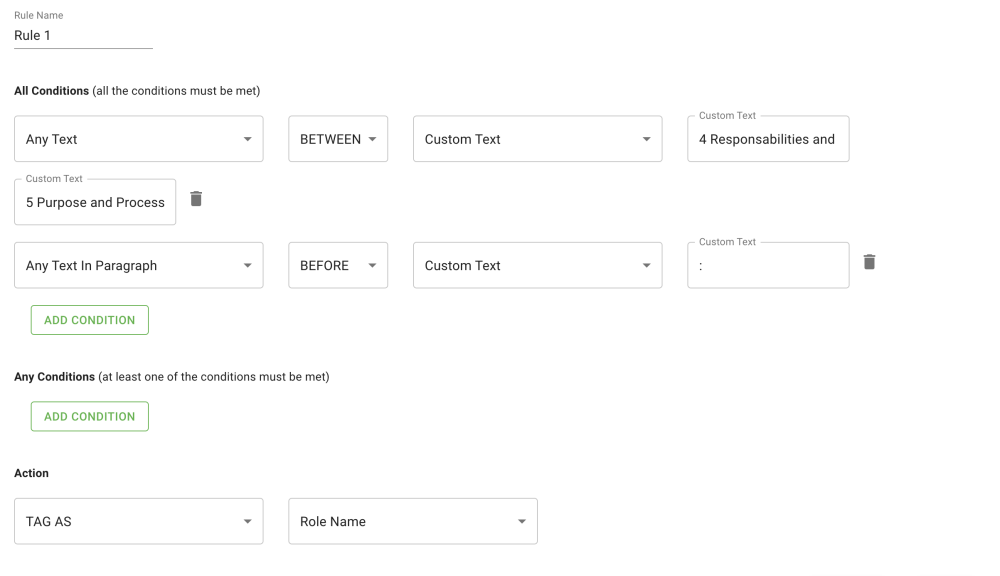Focus the Rule Name field
Image resolution: width=1000 pixels, height=576 pixels.
tap(83, 36)
